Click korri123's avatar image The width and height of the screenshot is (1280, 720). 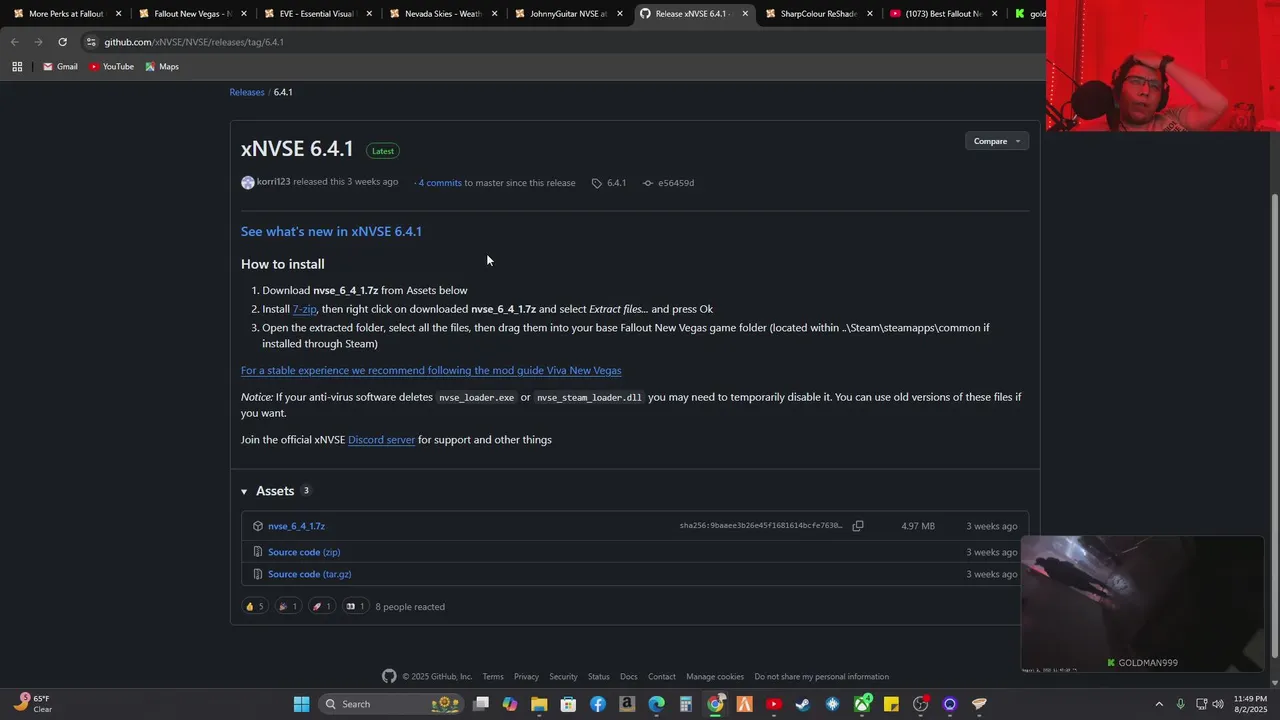click(x=248, y=182)
